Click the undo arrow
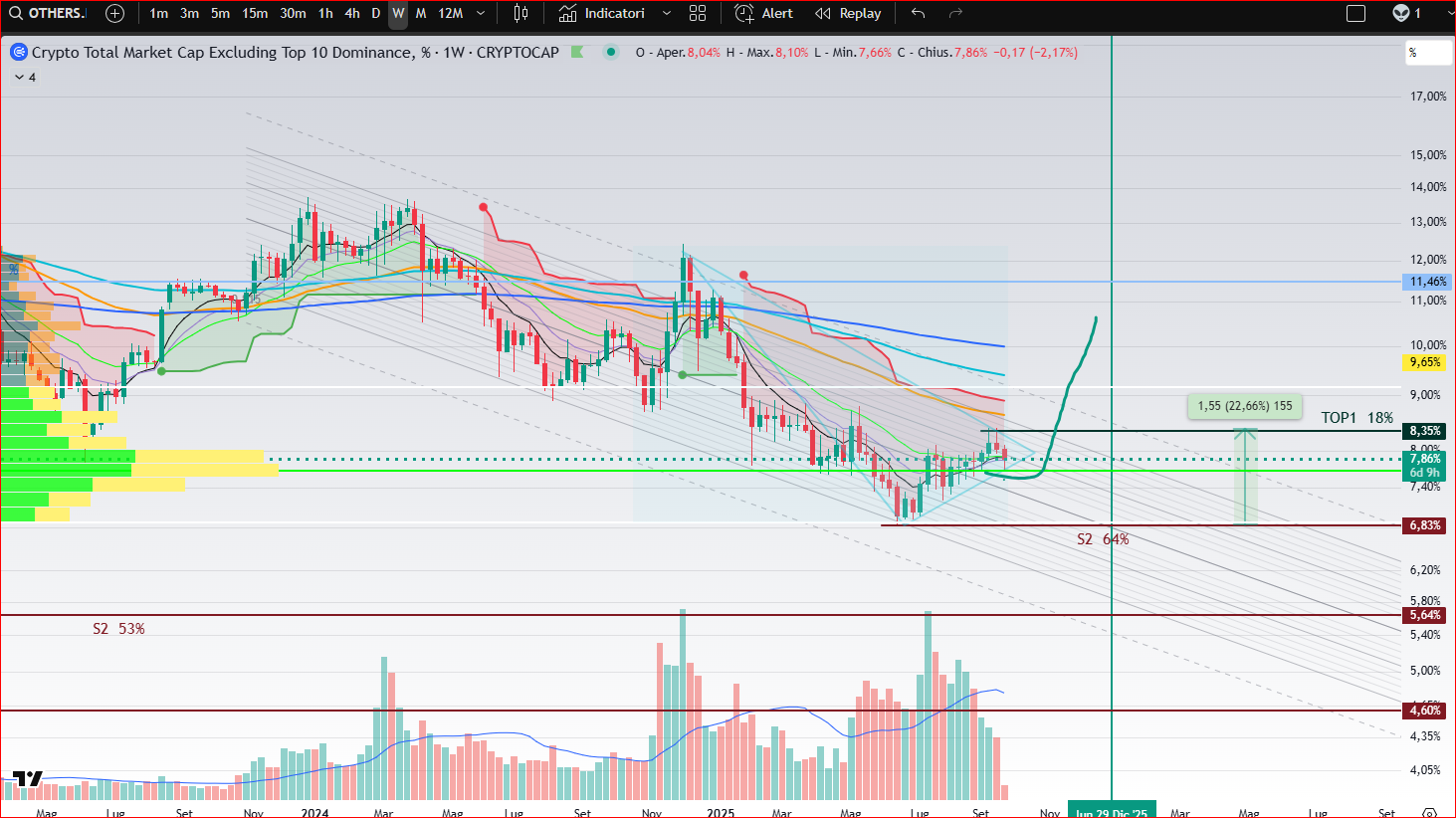The width and height of the screenshot is (1456, 818). tap(918, 13)
